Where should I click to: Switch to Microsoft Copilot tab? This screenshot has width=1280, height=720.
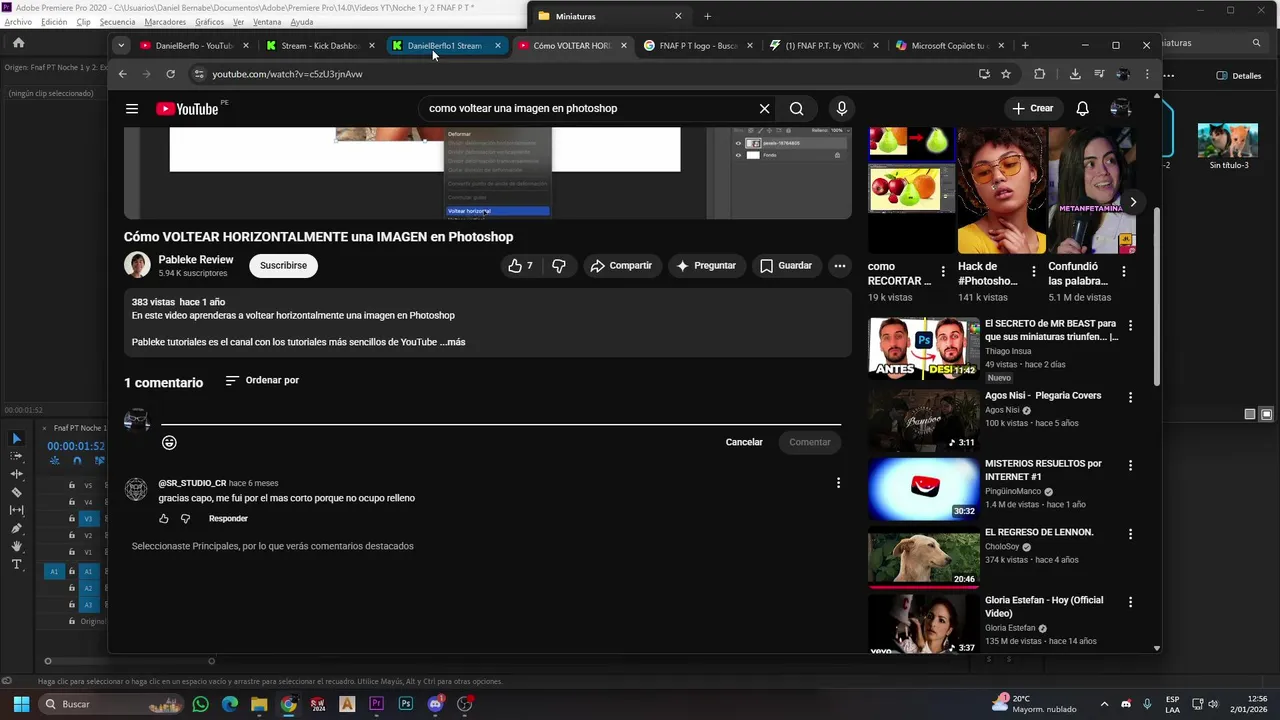pos(949,45)
